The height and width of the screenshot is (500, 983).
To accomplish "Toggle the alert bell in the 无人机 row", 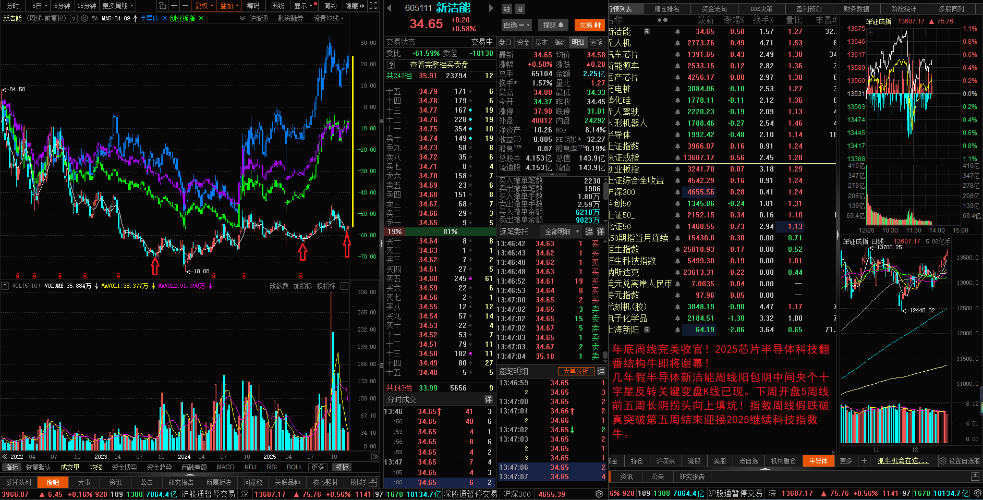I will tap(677, 43).
